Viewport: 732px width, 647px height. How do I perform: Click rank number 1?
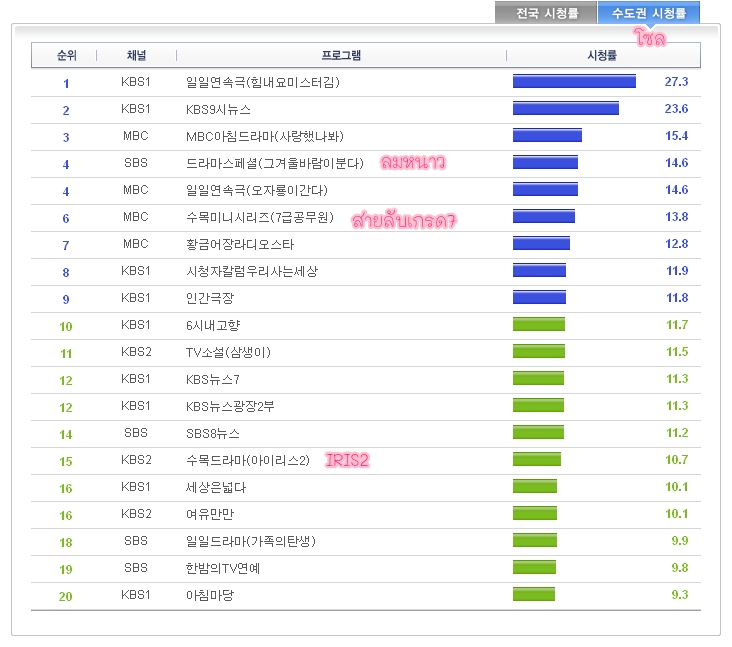(66, 84)
